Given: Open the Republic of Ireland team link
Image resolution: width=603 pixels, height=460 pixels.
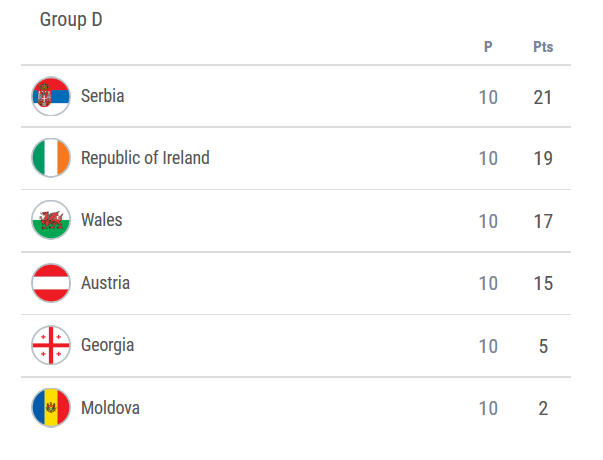Looking at the screenshot, I should [145, 158].
